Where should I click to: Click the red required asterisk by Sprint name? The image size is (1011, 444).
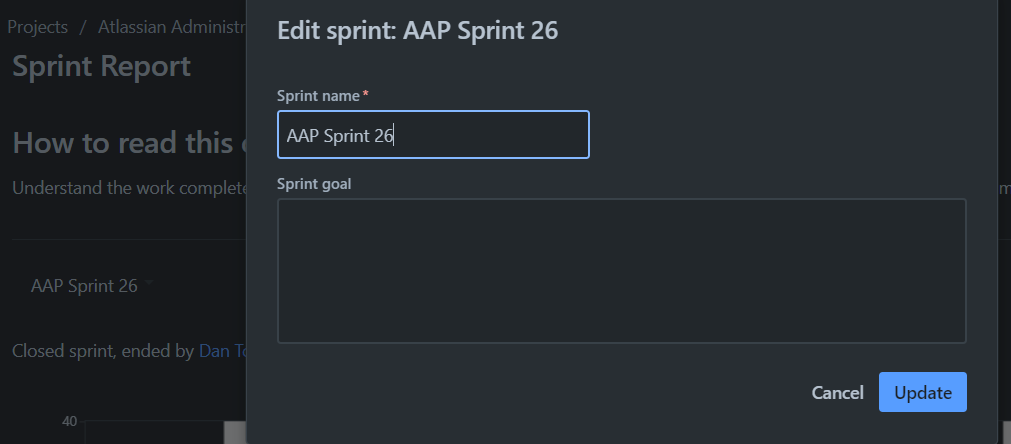pos(366,94)
